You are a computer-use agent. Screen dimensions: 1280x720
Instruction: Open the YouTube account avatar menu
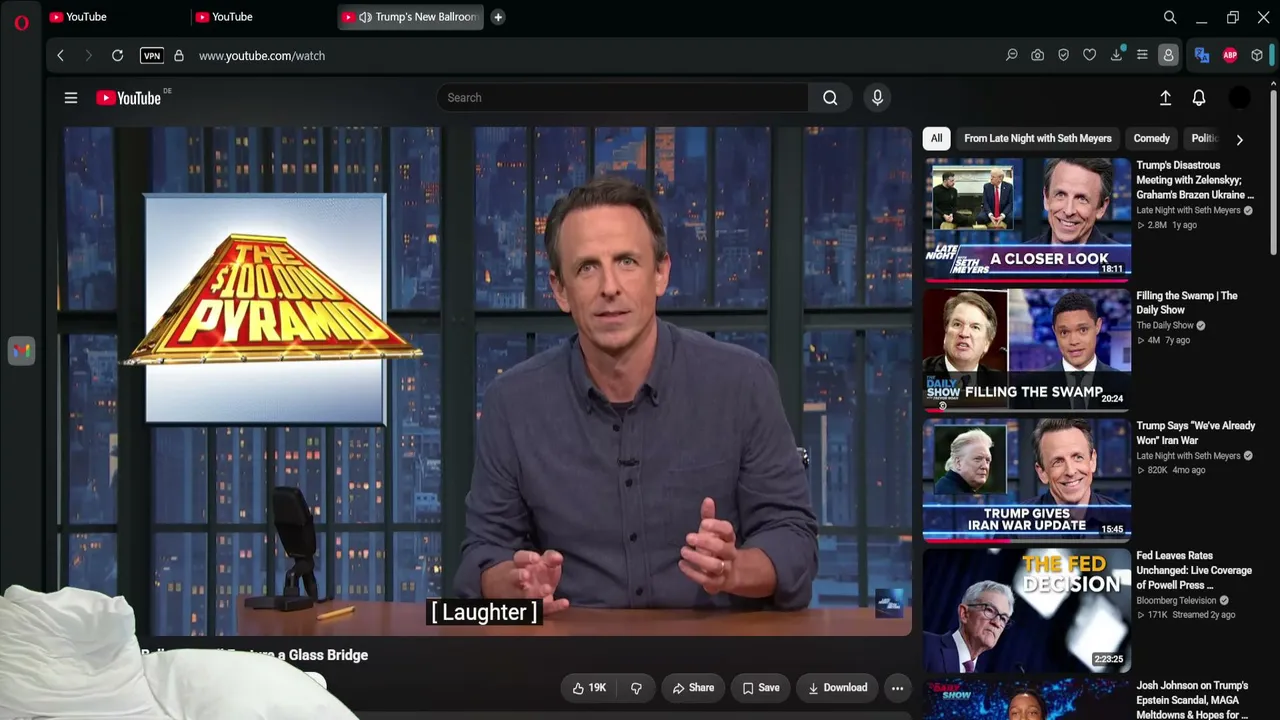coord(1239,98)
